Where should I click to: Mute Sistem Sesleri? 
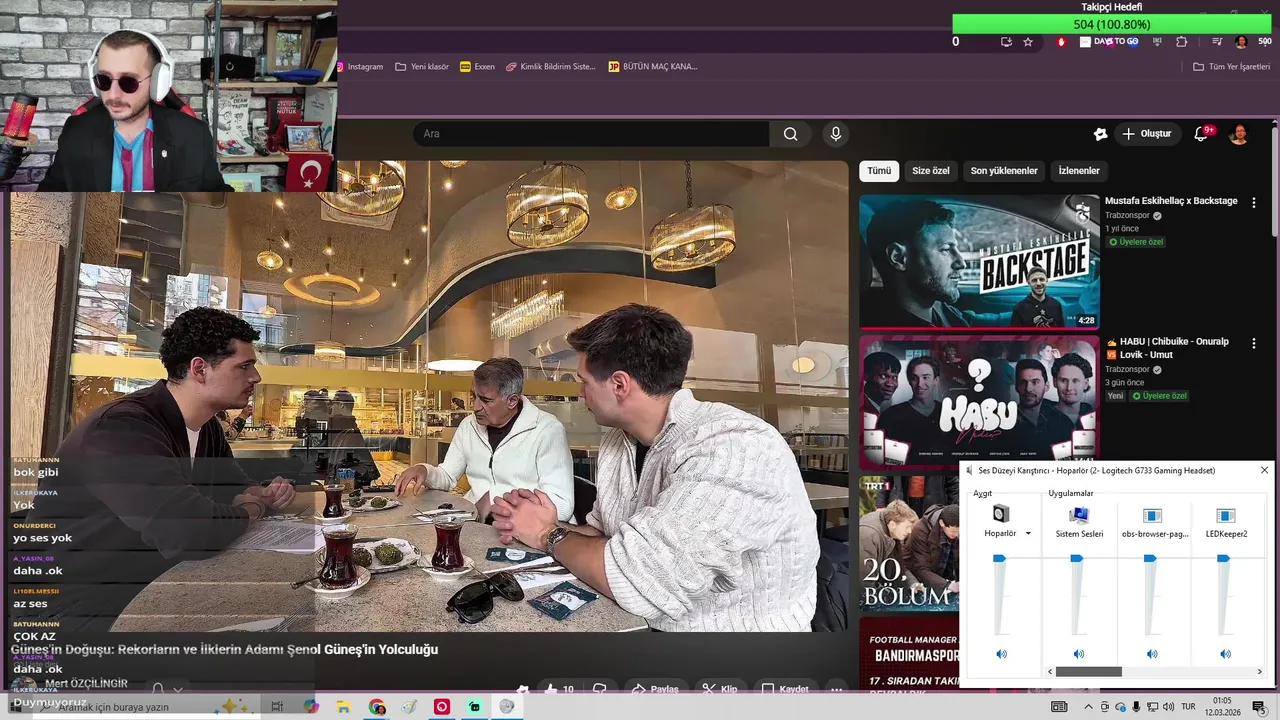coord(1079,654)
